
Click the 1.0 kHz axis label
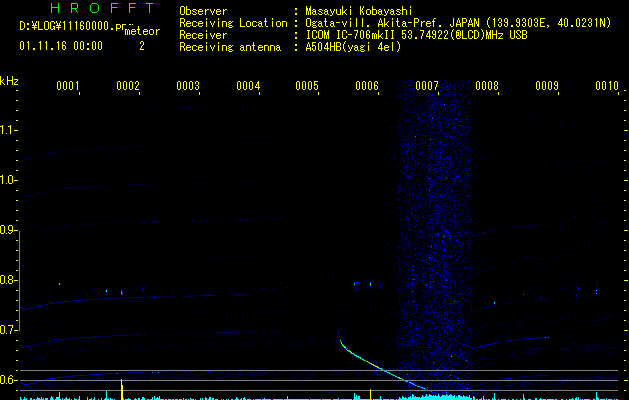click(8, 180)
